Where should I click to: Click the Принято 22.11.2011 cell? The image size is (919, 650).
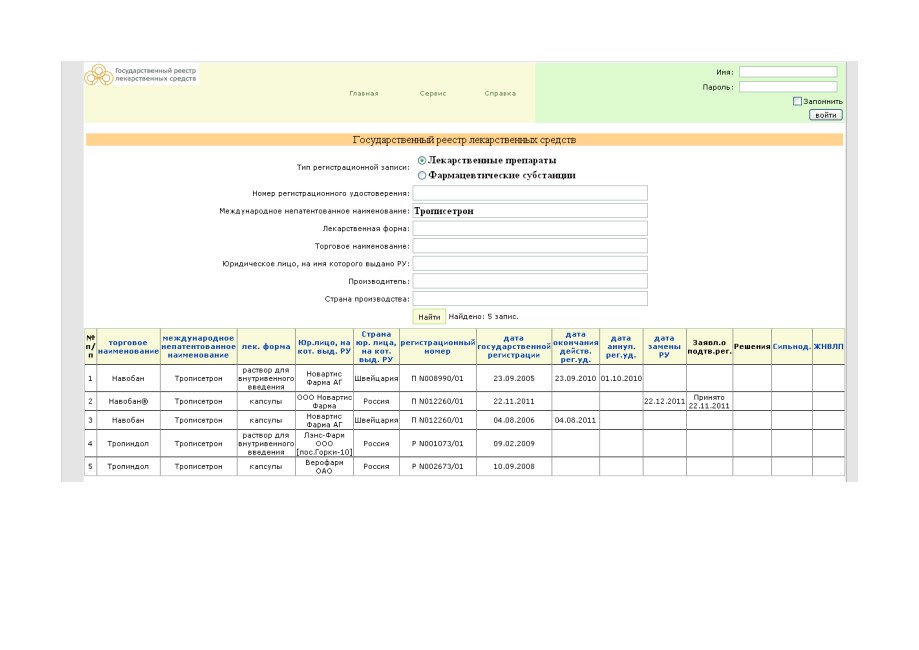[709, 401]
